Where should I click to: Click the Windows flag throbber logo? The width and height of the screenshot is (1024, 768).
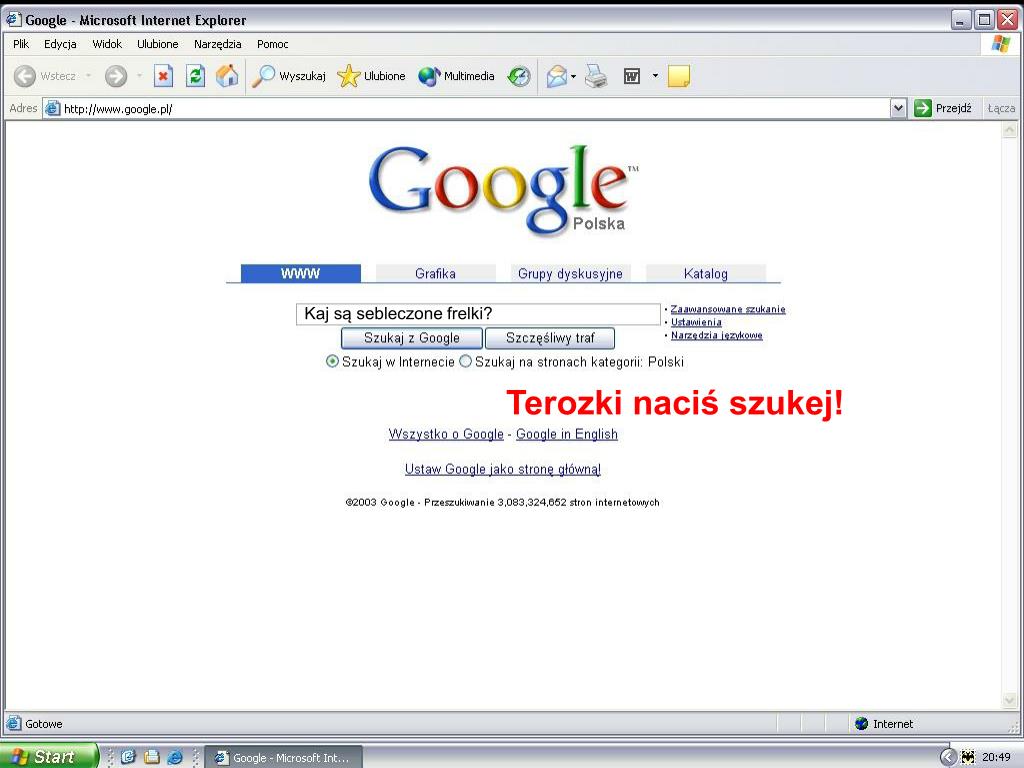1001,44
